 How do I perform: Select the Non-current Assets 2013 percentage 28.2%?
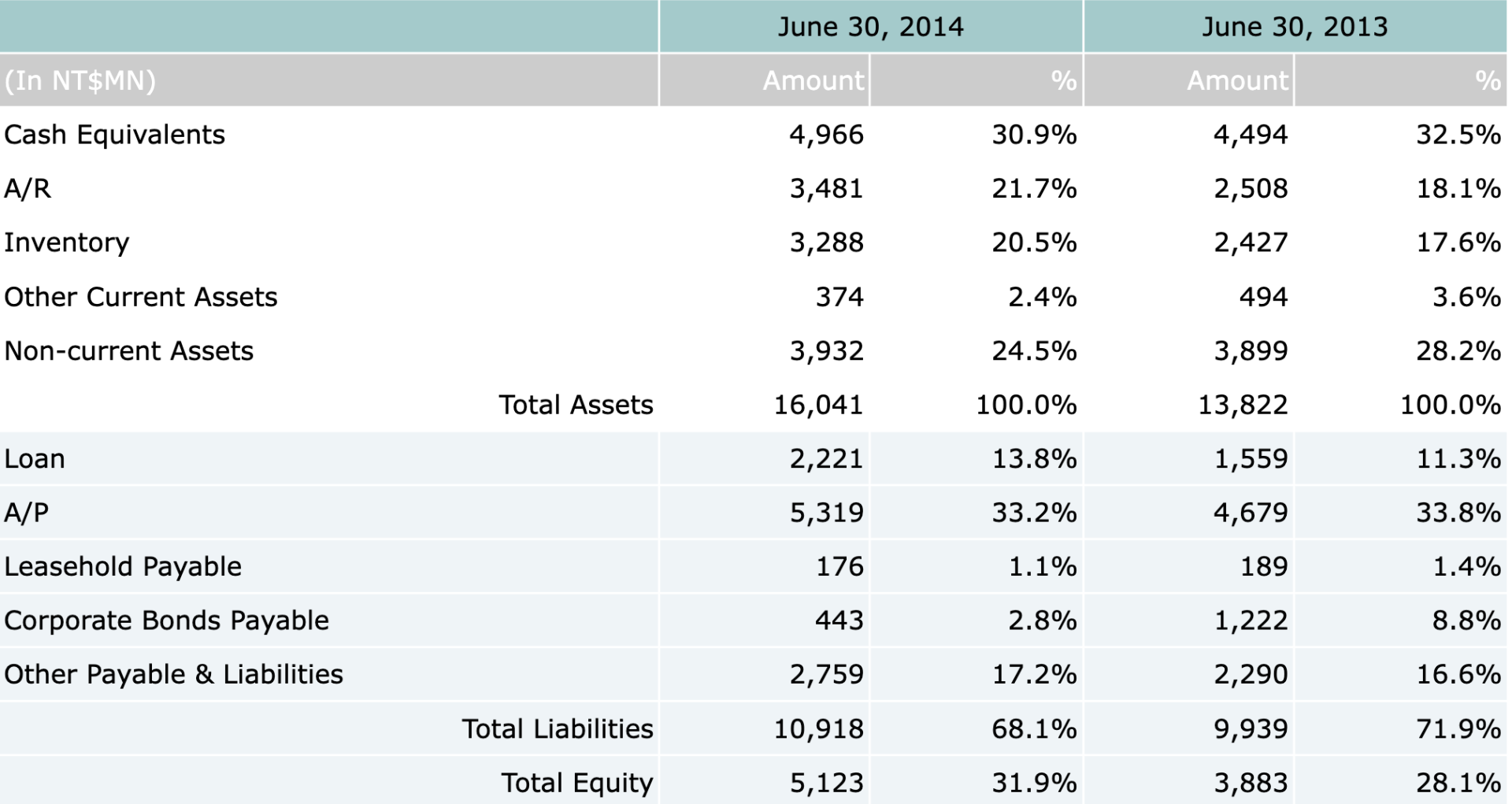coord(1458,350)
